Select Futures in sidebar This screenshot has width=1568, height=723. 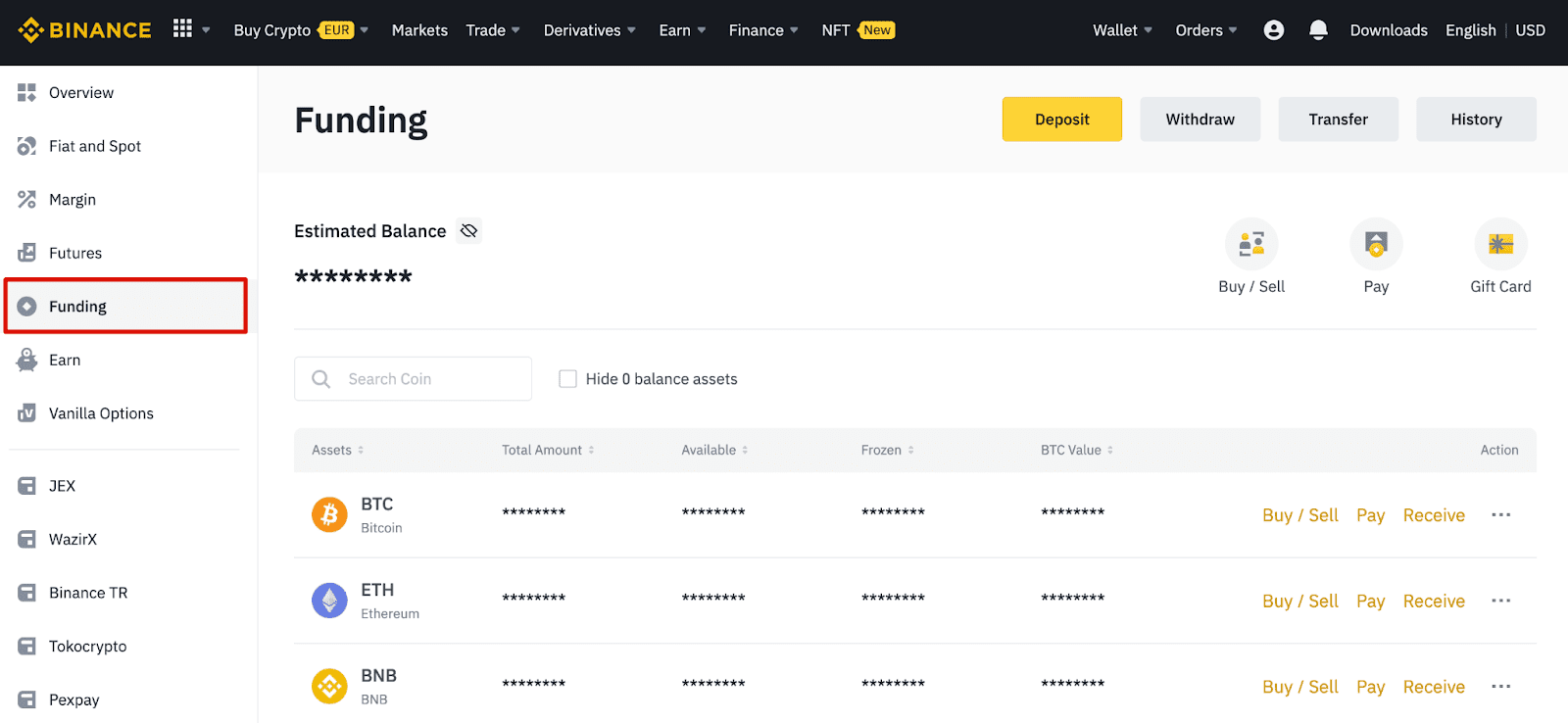(75, 253)
